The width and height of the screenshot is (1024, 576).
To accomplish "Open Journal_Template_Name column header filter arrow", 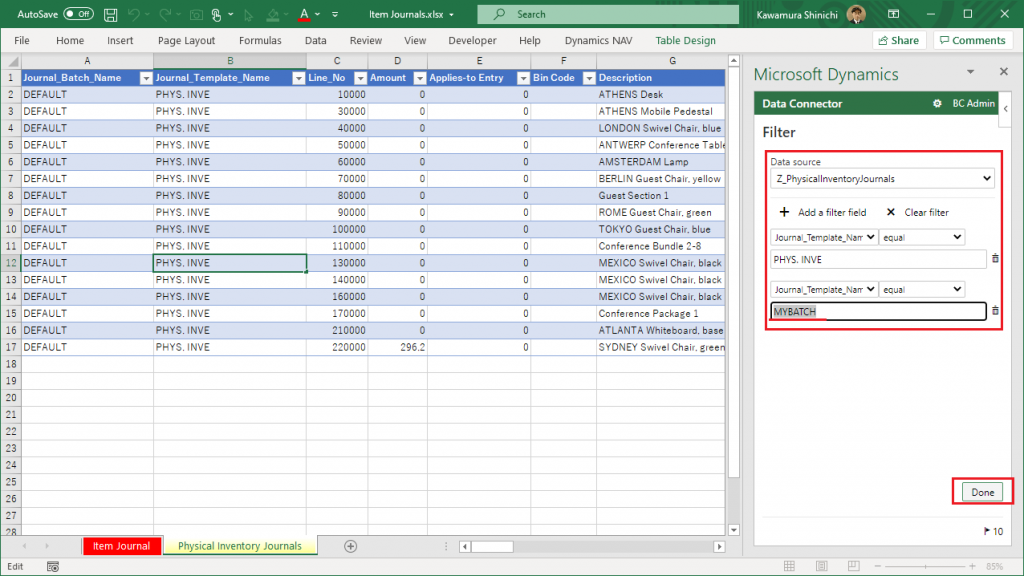I will (298, 78).
